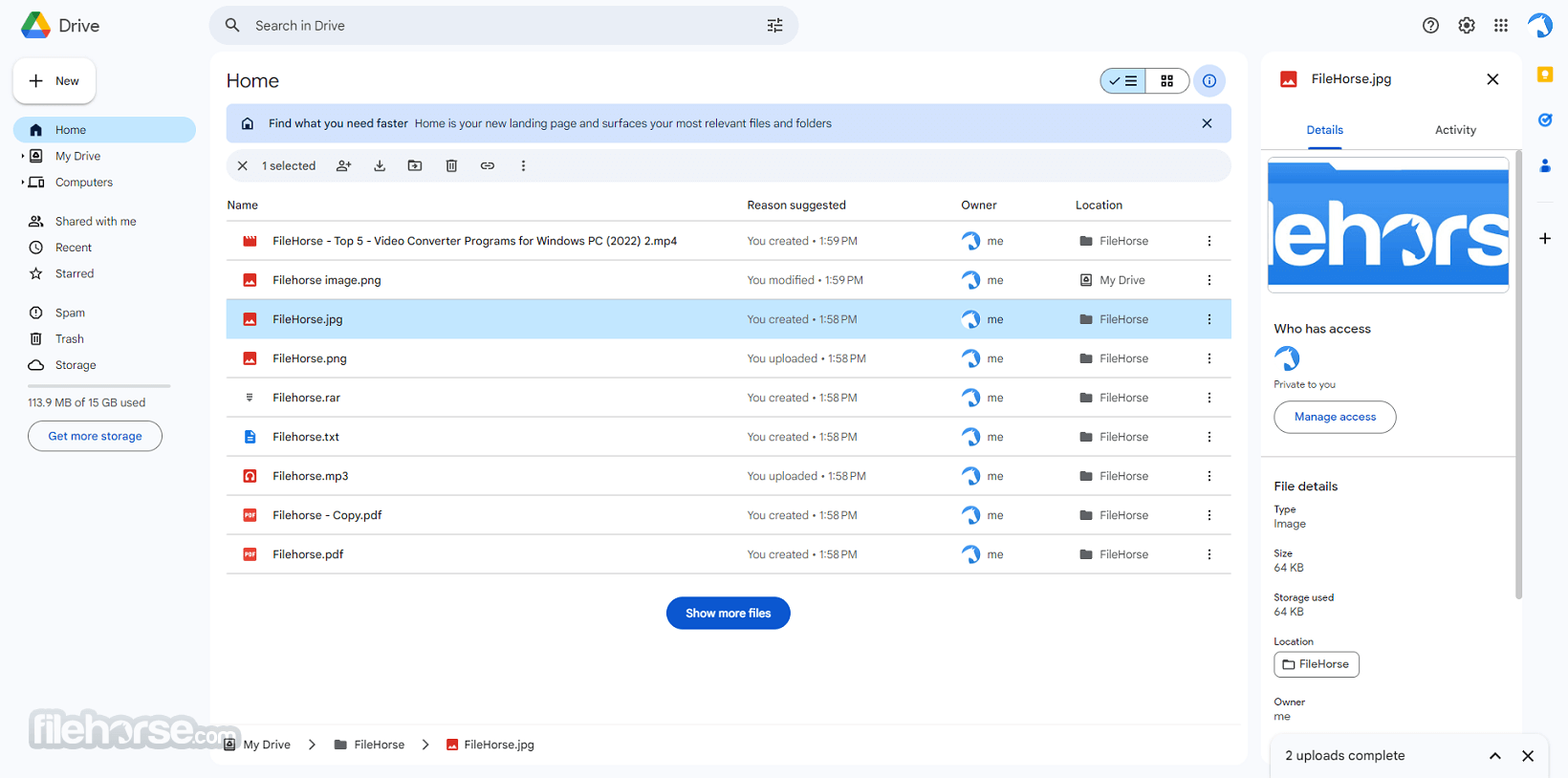Open more options for Filehorse image.png row
The width and height of the screenshot is (1568, 778).
[1209, 280]
